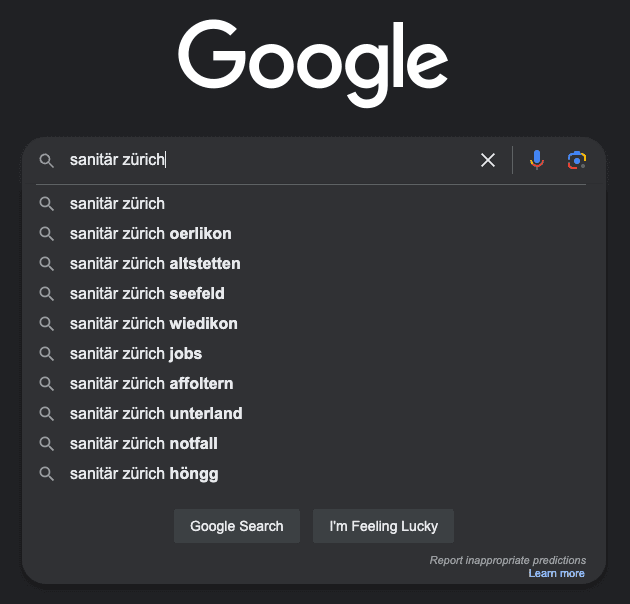The image size is (630, 604).
Task: Clear the search box text
Action: coord(488,160)
